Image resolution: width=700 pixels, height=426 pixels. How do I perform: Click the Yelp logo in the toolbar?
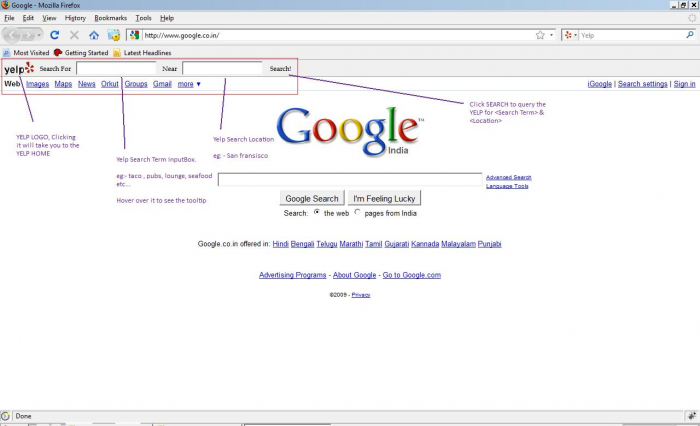(x=19, y=69)
